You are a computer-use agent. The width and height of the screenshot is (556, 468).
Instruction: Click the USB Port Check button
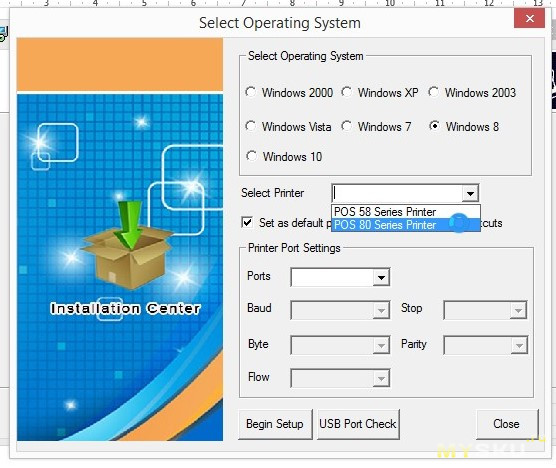[x=358, y=424]
